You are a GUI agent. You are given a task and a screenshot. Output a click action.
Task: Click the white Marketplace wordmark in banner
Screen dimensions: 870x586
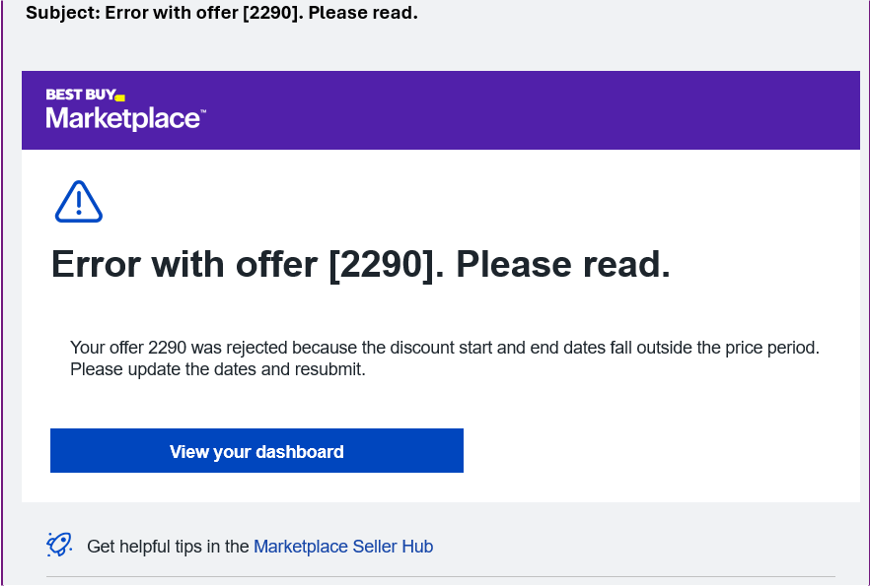[123, 118]
